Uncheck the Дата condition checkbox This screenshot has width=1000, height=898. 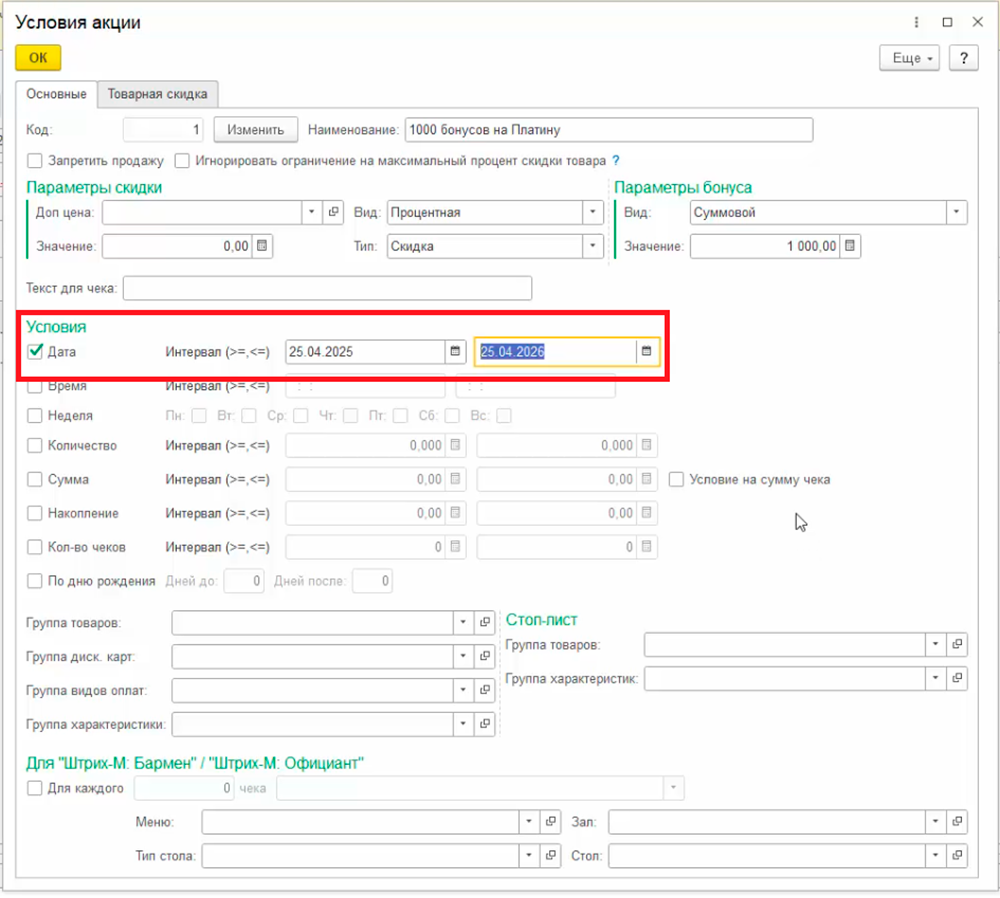point(35,352)
